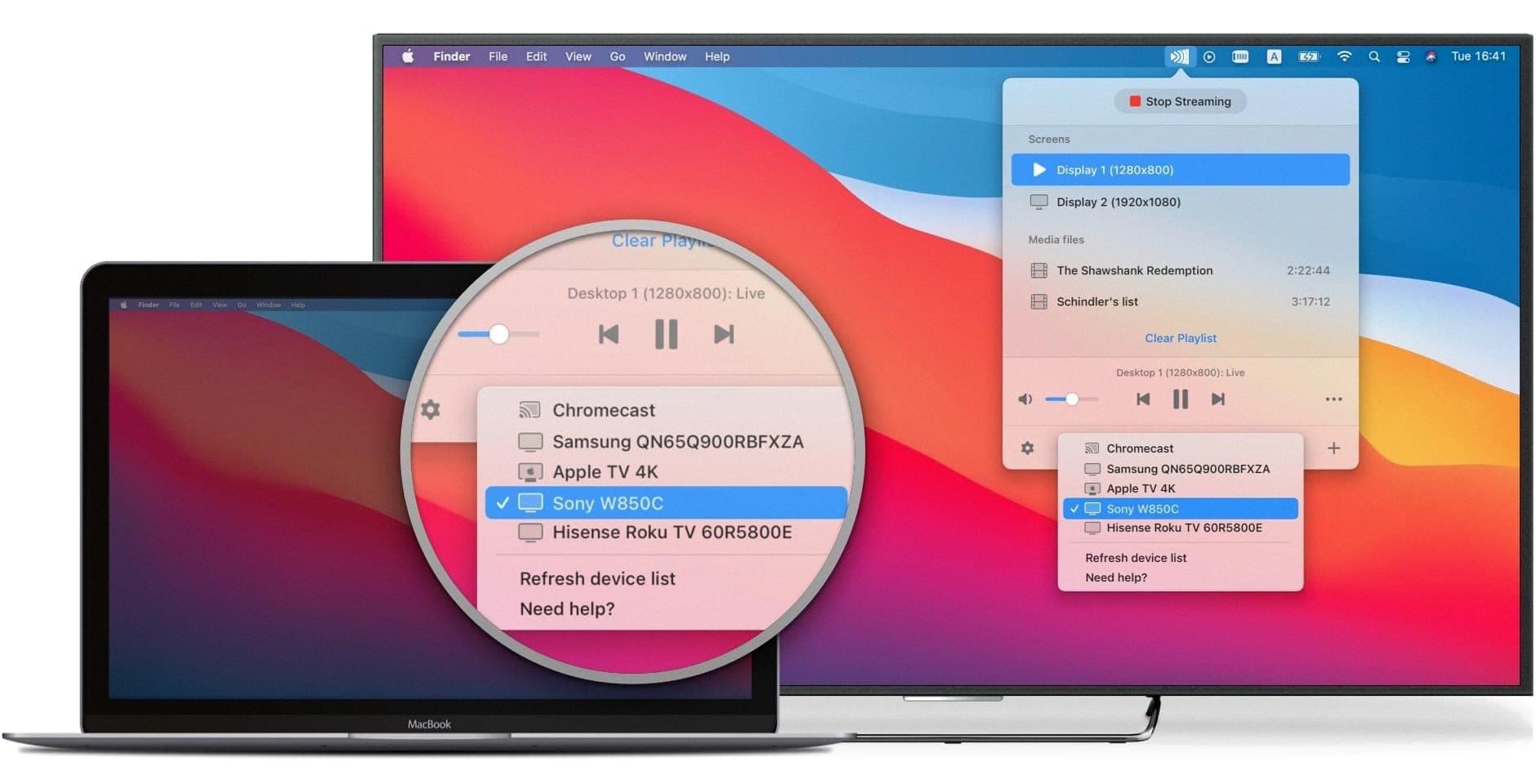
Task: Select Display 1 (1280x800) screen
Action: pyautogui.click(x=1181, y=170)
